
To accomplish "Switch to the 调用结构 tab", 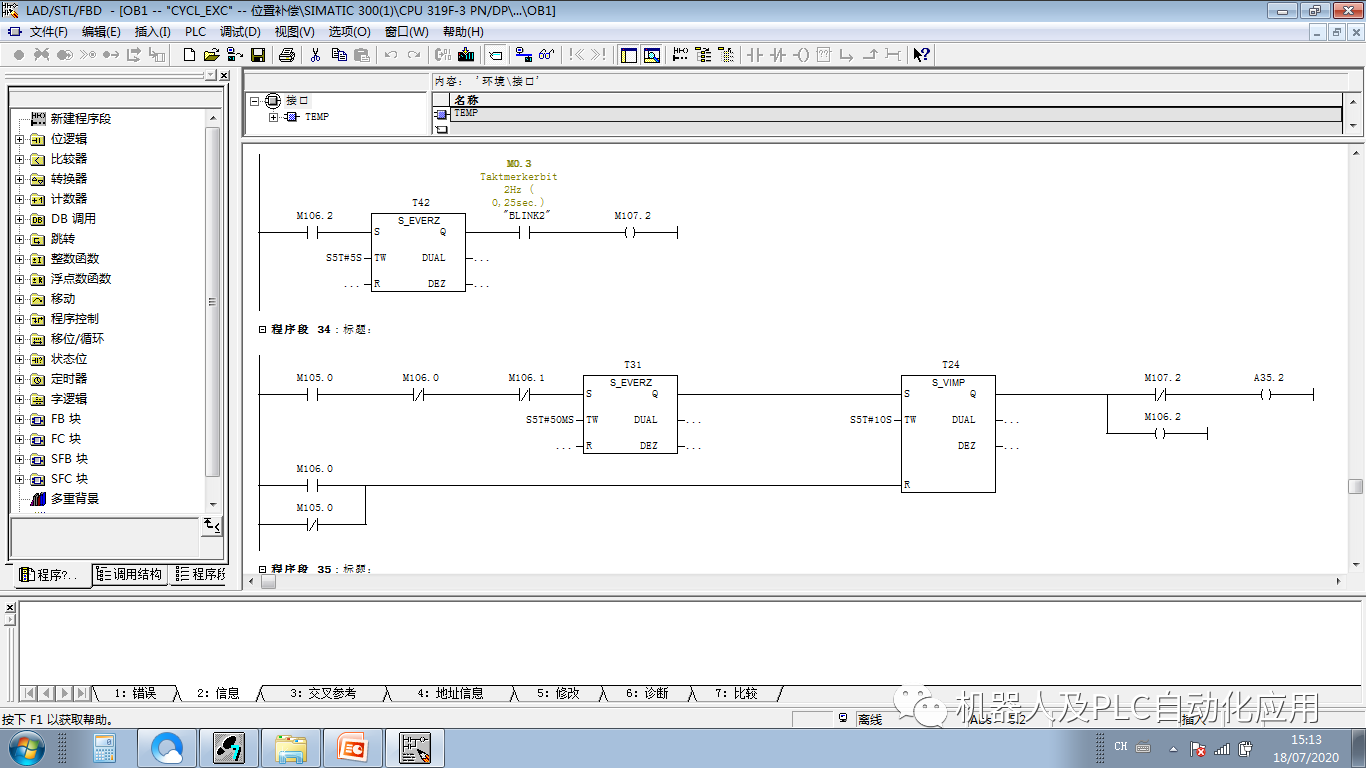I will pos(130,574).
